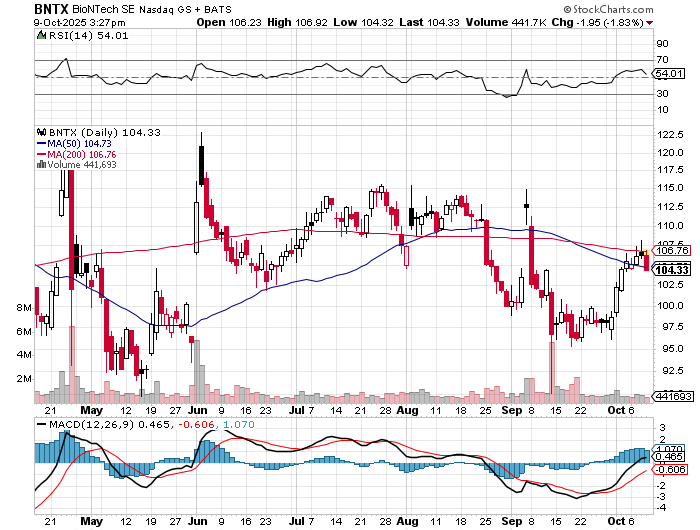Click the Sep label on MACD panel date axis
The width and height of the screenshot is (700, 530).
coord(512,521)
